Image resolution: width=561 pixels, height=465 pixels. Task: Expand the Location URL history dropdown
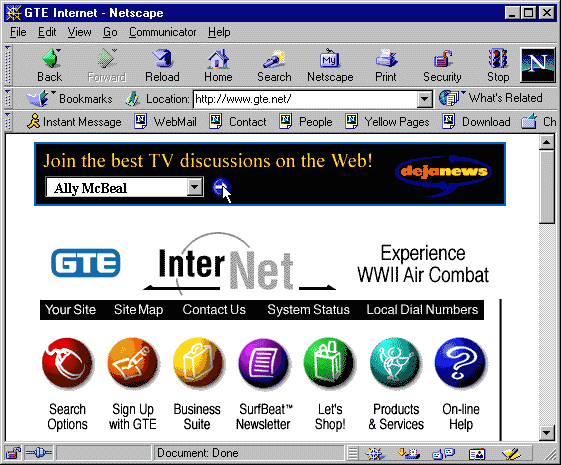(x=425, y=99)
